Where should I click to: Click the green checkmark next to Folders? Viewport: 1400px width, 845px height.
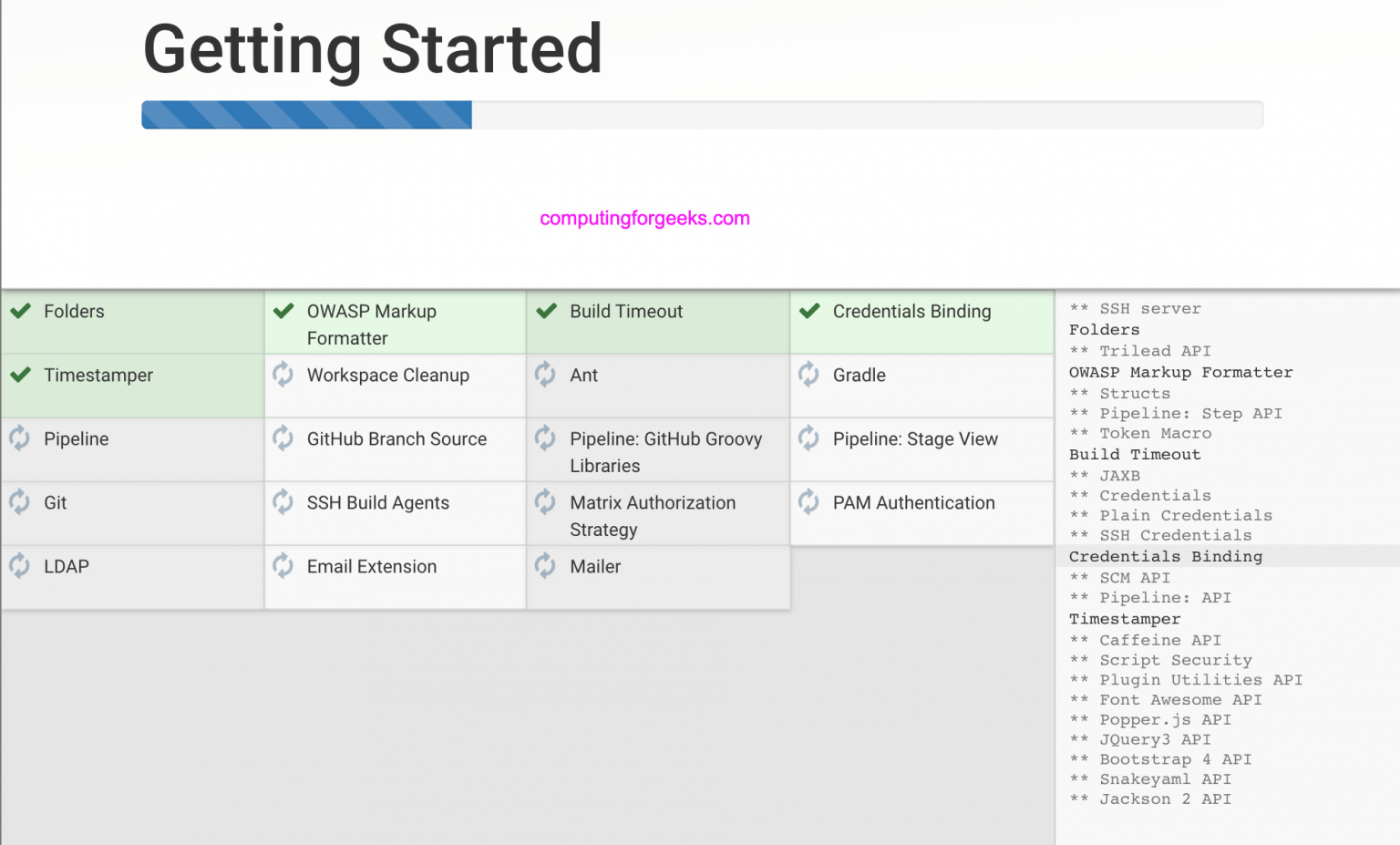click(20, 311)
